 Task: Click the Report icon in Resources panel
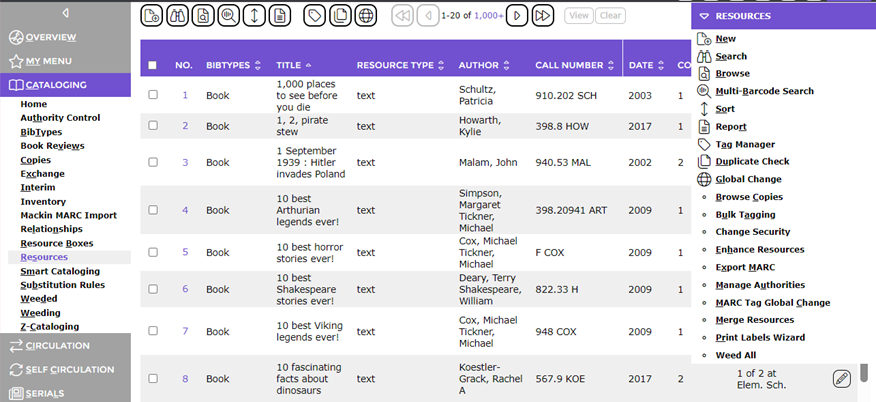[704, 127]
